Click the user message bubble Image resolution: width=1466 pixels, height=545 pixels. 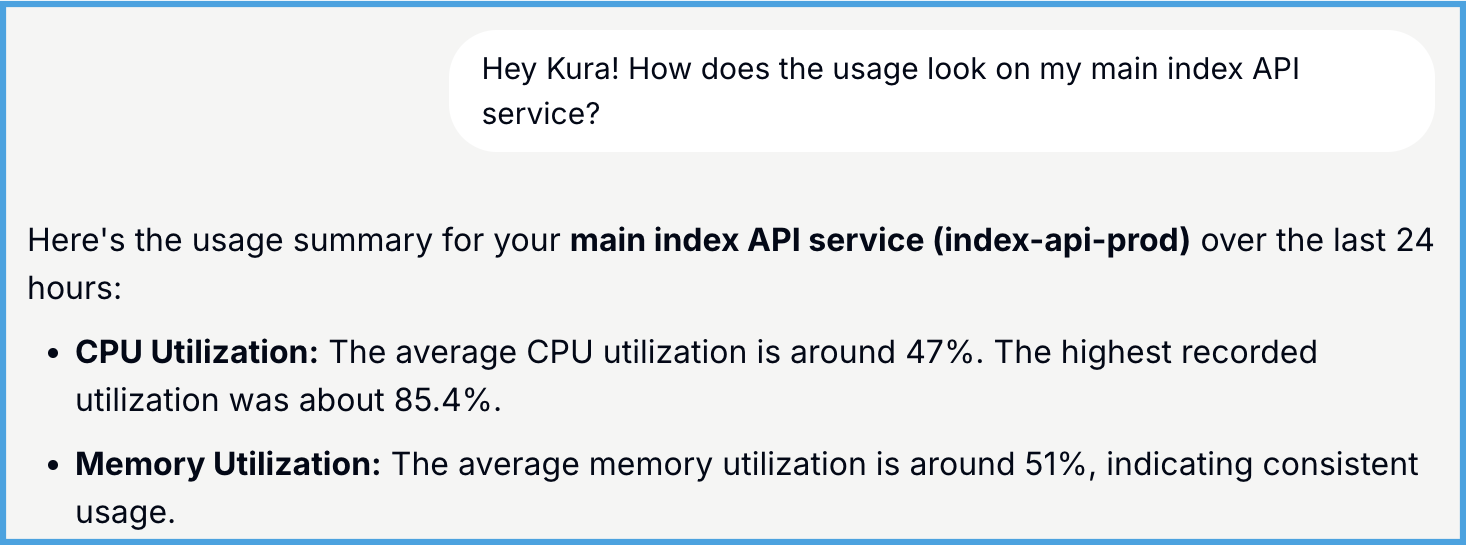click(940, 91)
